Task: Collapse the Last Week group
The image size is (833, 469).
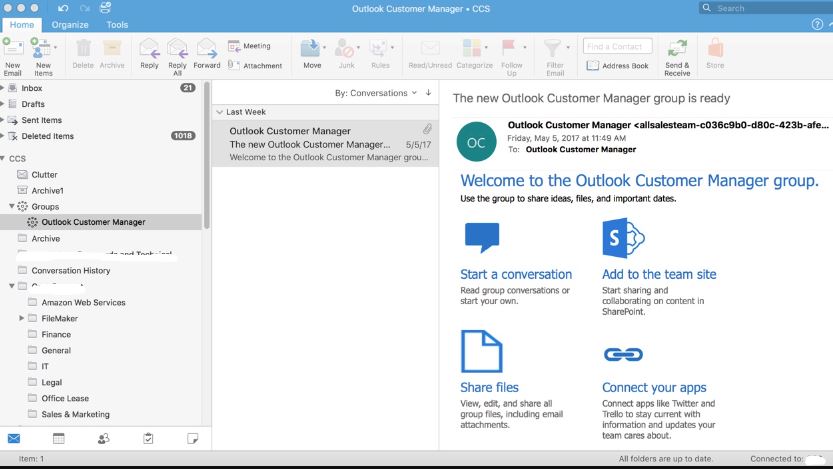Action: click(x=219, y=112)
